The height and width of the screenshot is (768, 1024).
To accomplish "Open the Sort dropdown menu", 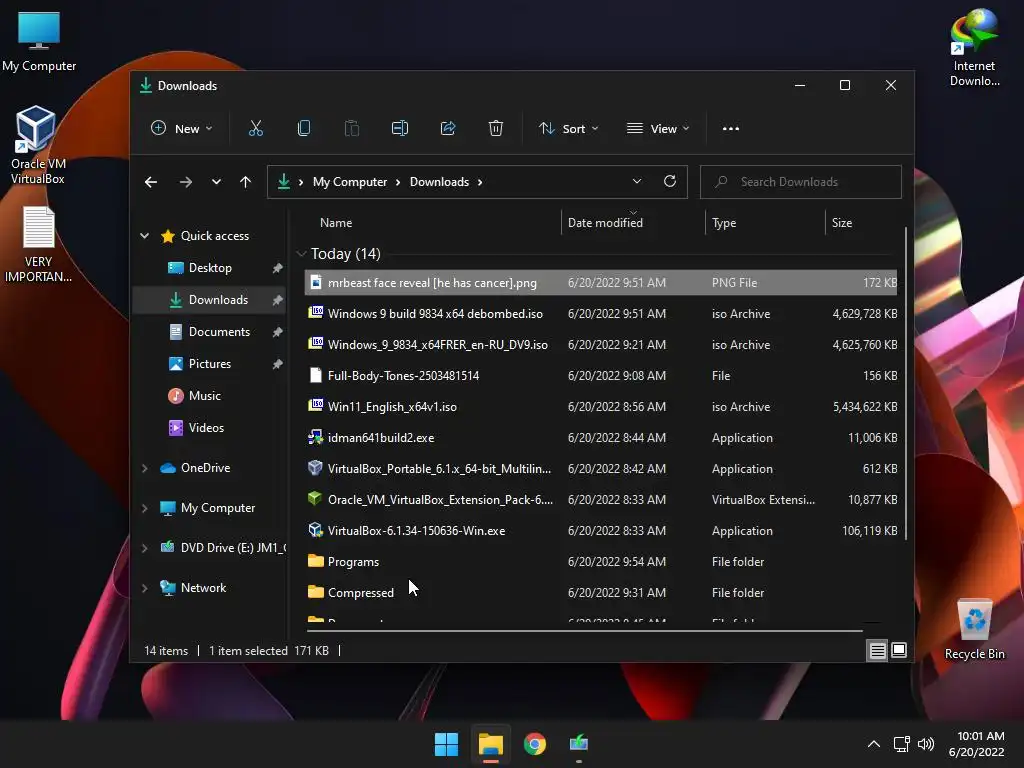I will tap(568, 129).
